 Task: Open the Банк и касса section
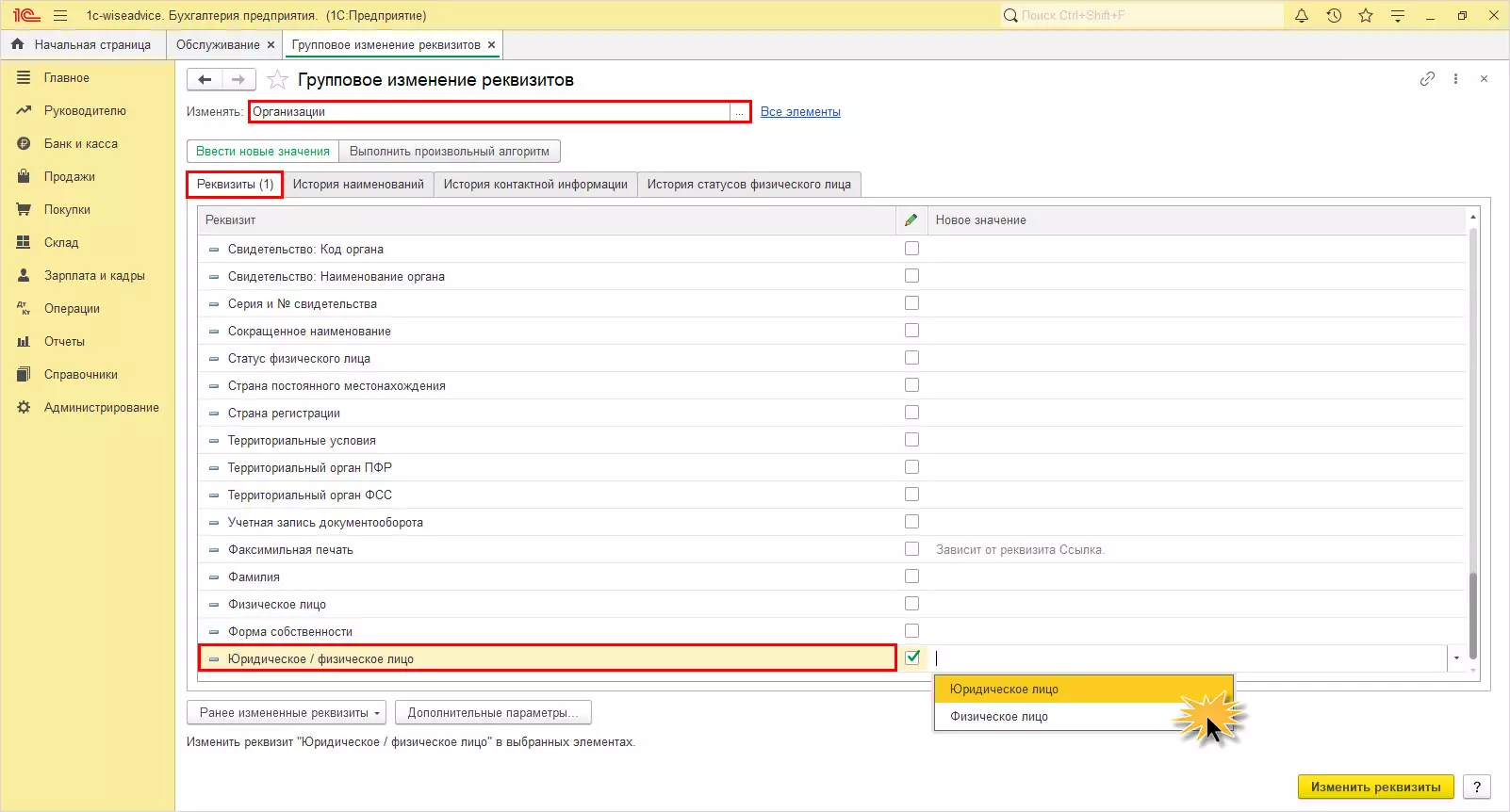pos(81,144)
